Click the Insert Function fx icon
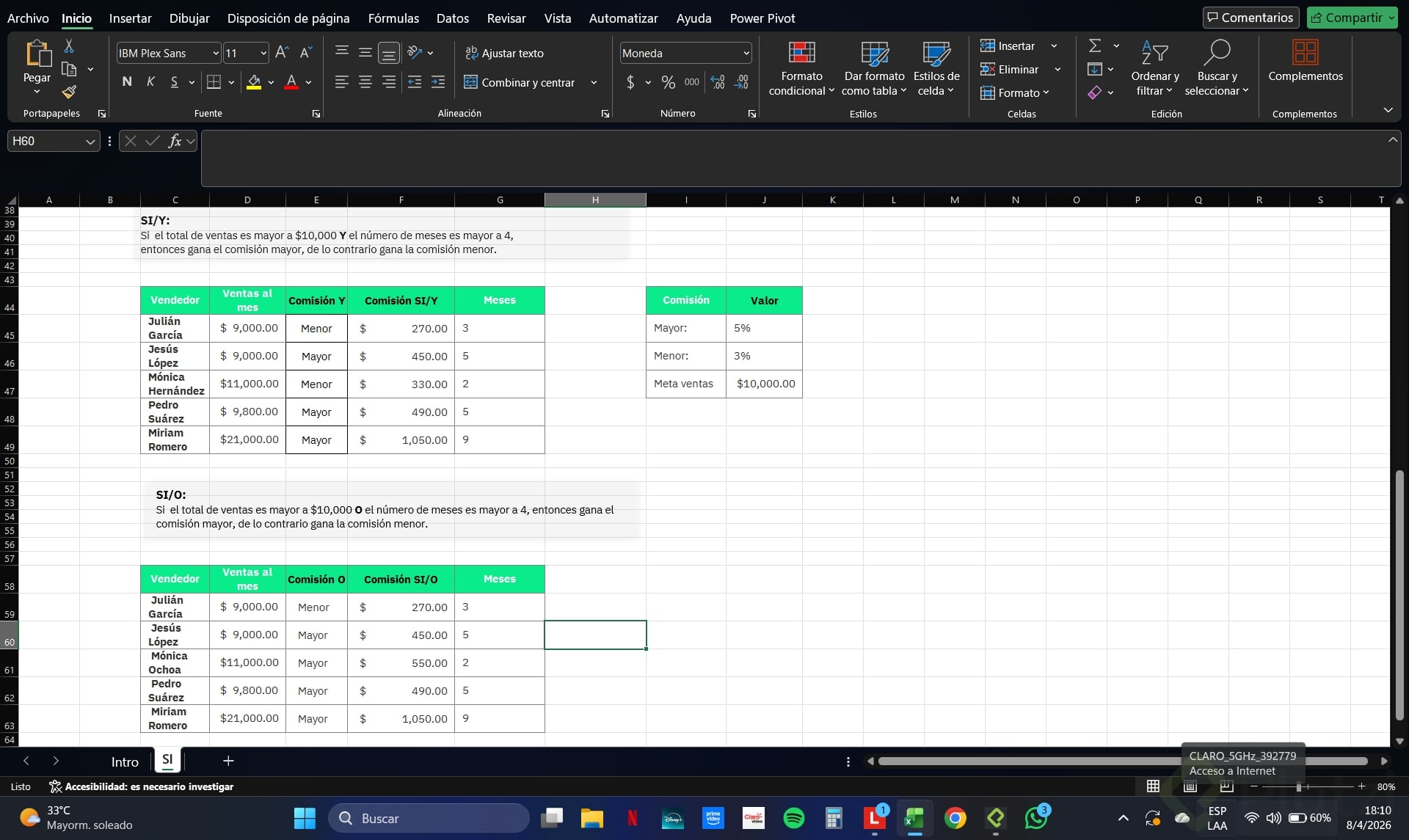Image resolution: width=1409 pixels, height=840 pixels. click(x=175, y=141)
